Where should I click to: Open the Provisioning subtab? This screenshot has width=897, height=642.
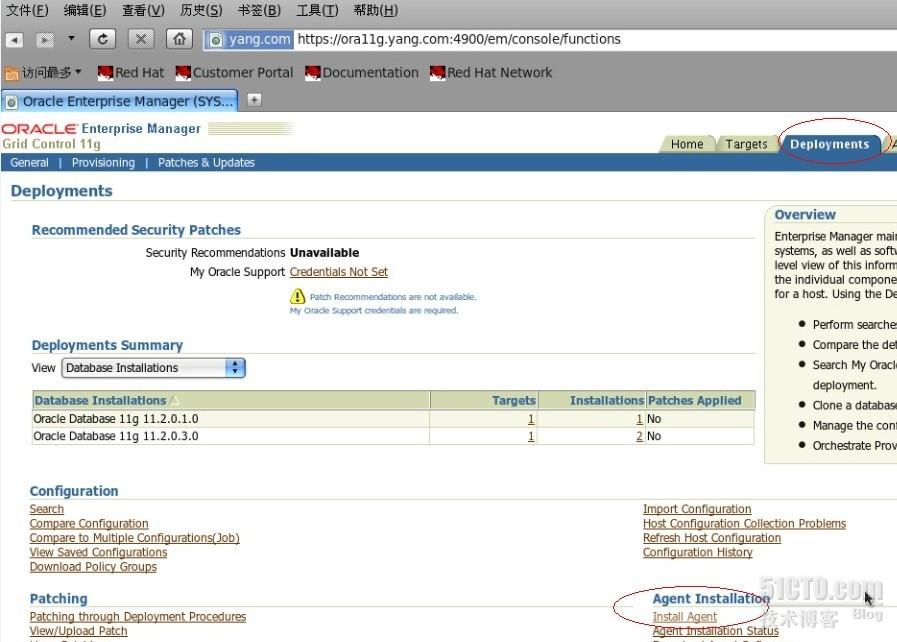[x=104, y=163]
